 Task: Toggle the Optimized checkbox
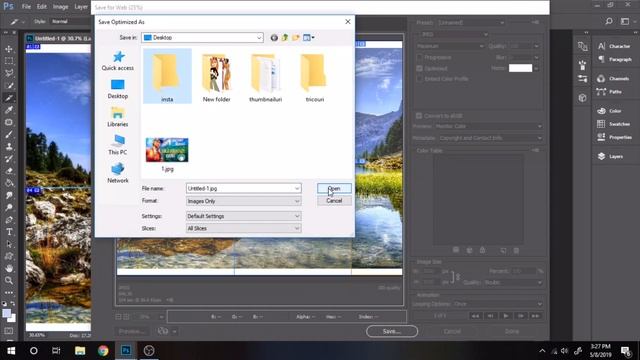click(x=420, y=68)
